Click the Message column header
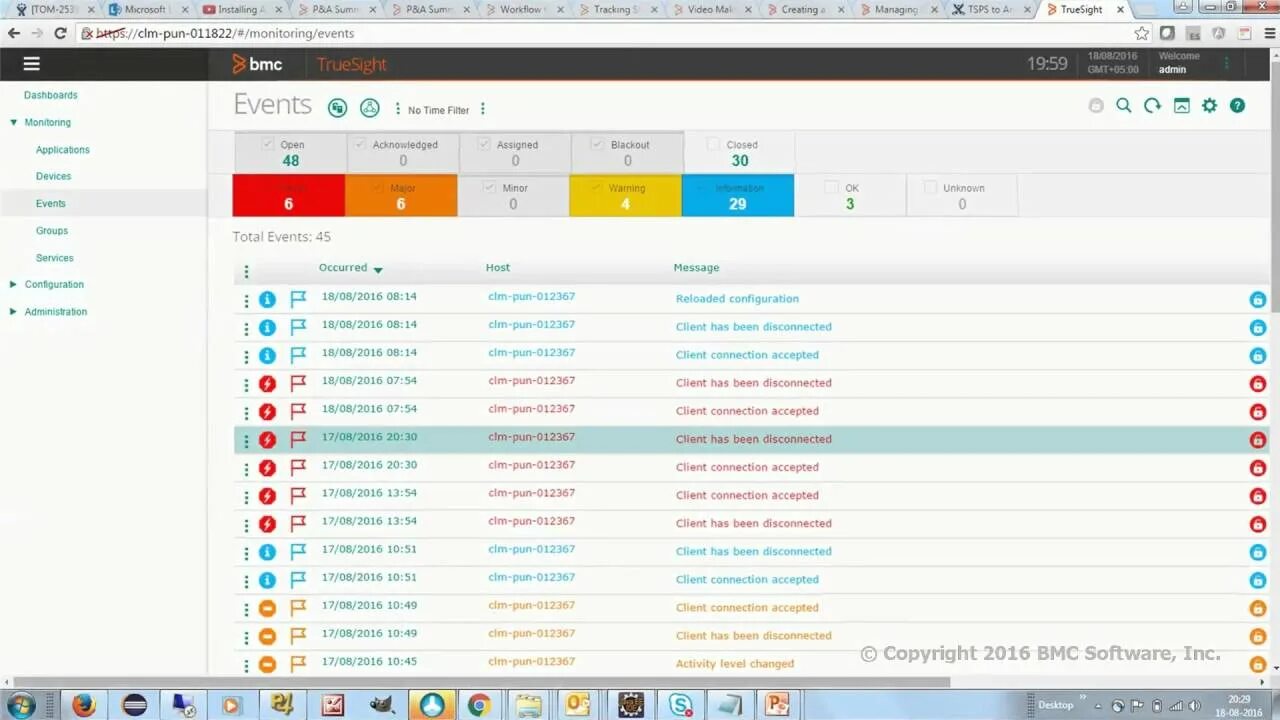This screenshot has width=1280, height=720. click(x=696, y=268)
